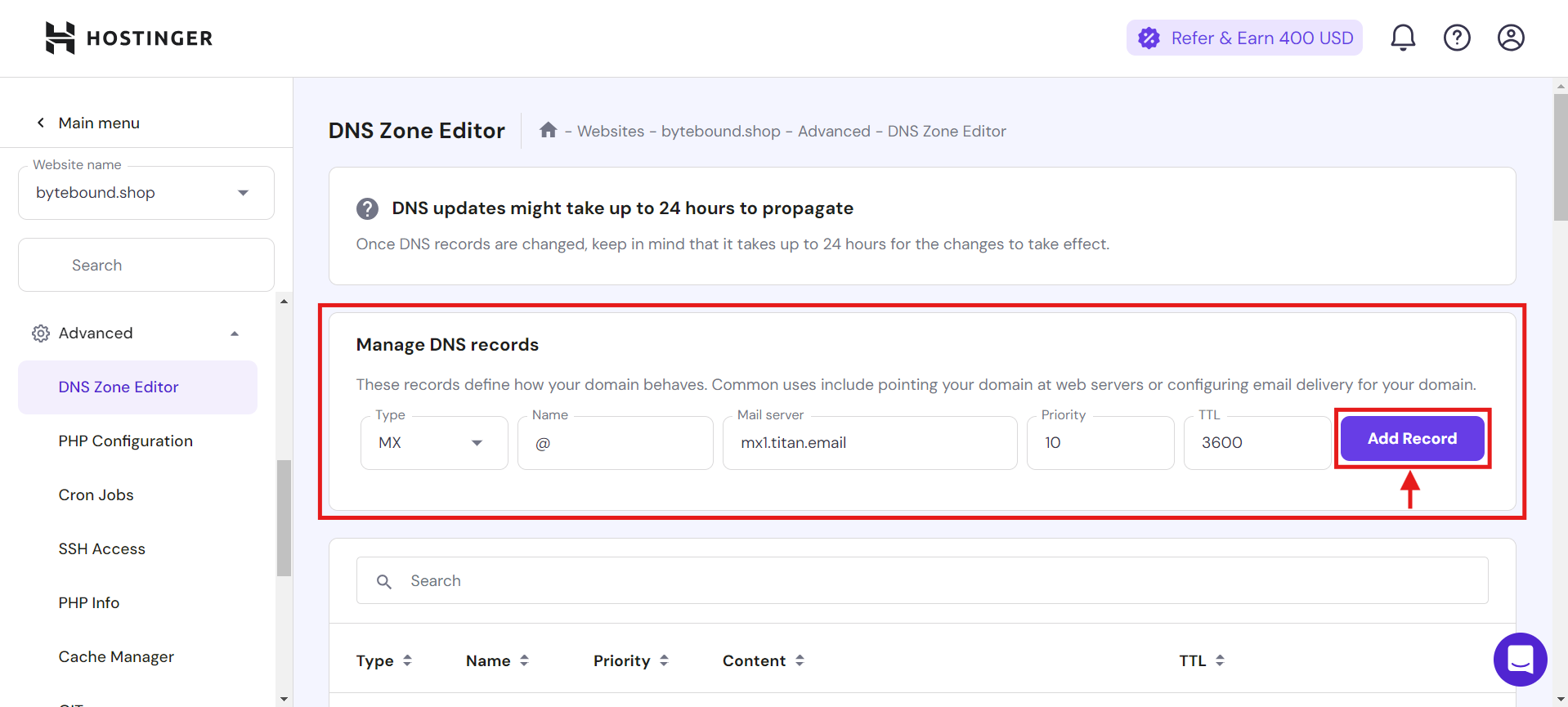
Task: Open the user account profile icon
Action: coord(1511,38)
